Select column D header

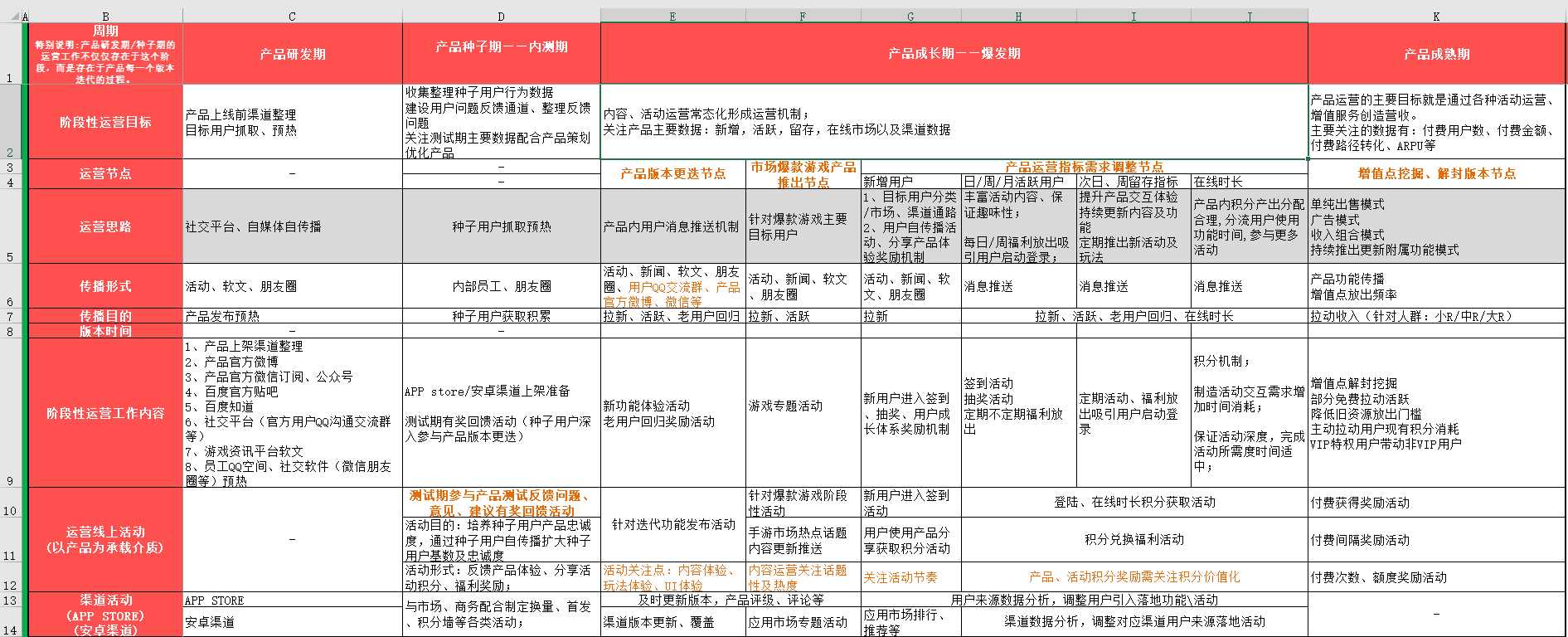tap(501, 16)
